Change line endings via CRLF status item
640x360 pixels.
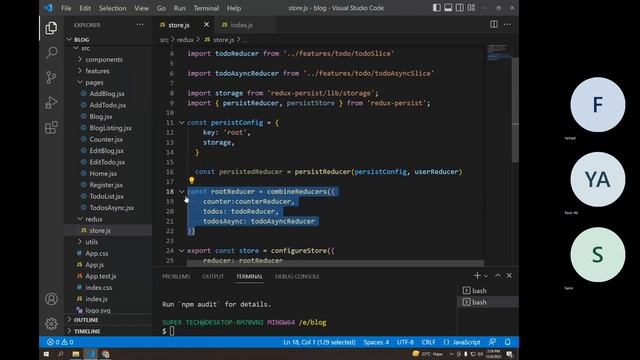[x=429, y=342]
